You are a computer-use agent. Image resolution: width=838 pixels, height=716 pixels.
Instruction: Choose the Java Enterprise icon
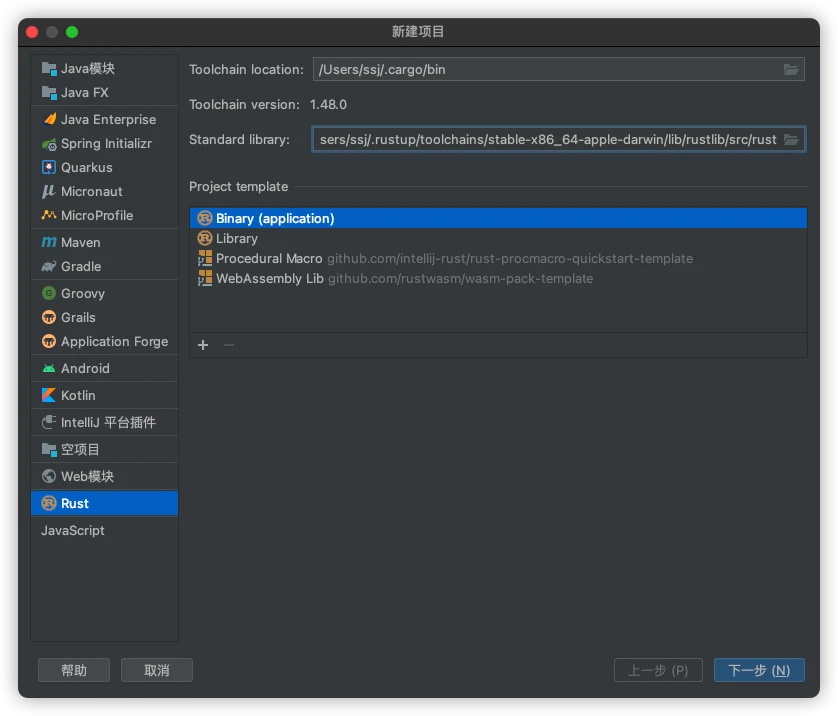click(x=49, y=119)
